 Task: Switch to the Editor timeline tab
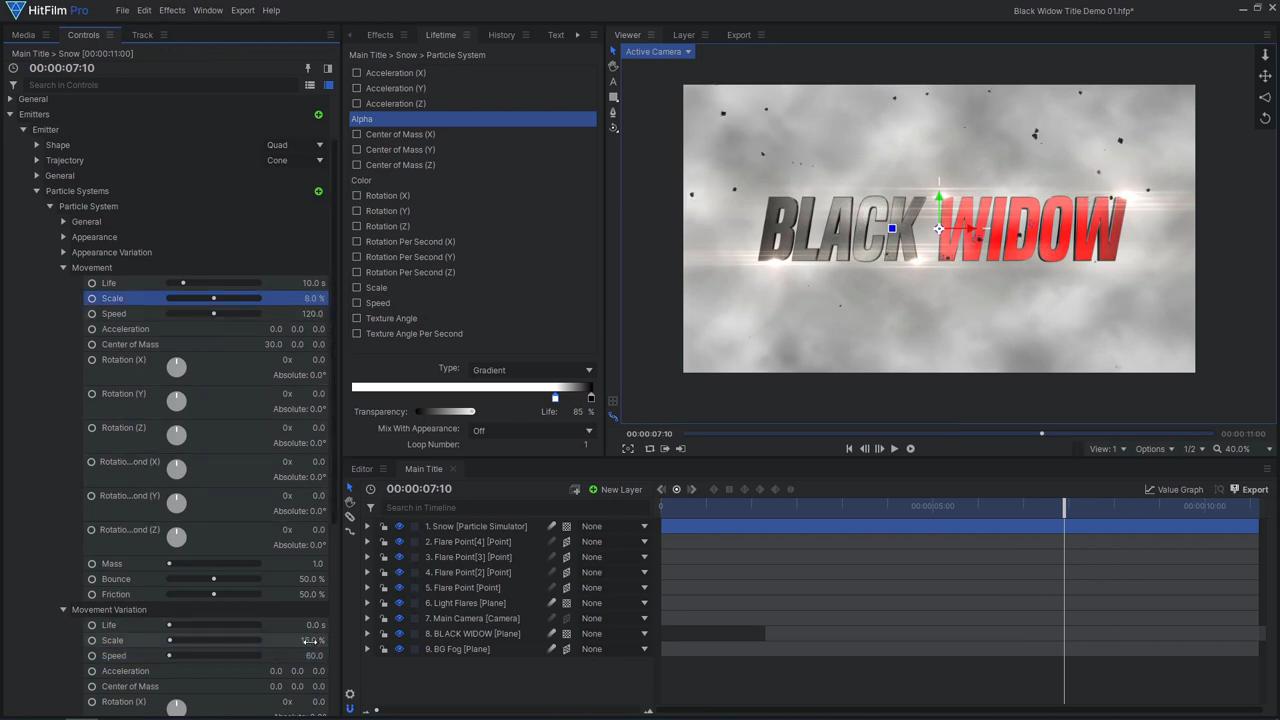[x=362, y=469]
